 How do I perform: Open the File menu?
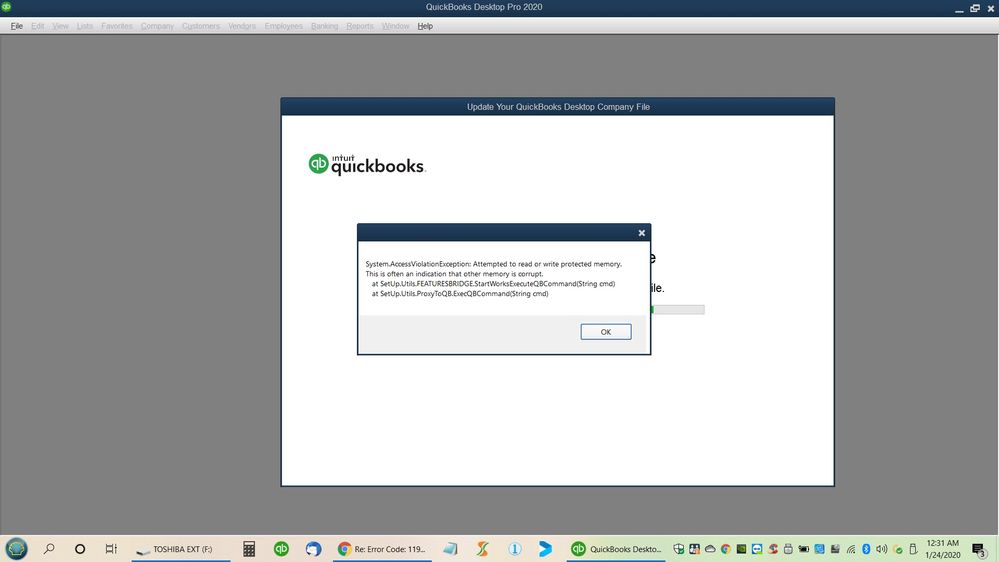click(17, 26)
